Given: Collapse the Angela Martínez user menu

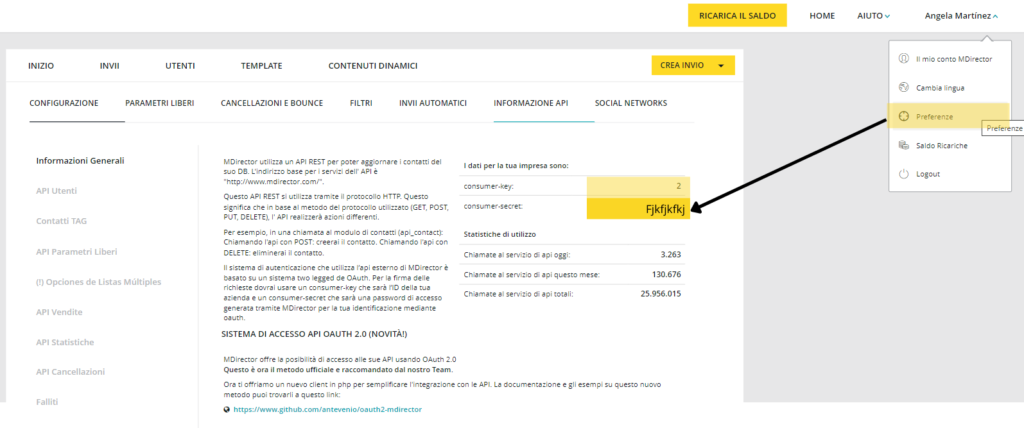Looking at the screenshot, I should coord(961,16).
